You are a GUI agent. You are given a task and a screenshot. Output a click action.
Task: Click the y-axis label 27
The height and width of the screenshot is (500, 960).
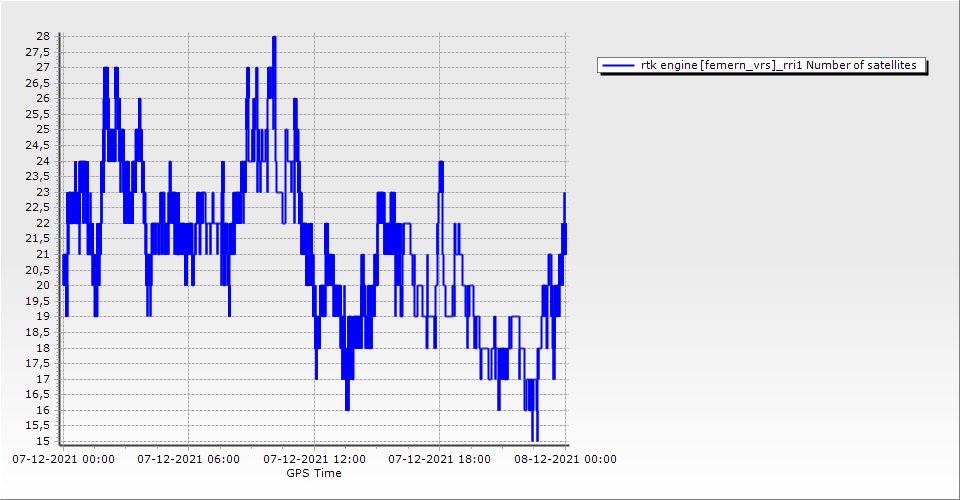pos(43,67)
